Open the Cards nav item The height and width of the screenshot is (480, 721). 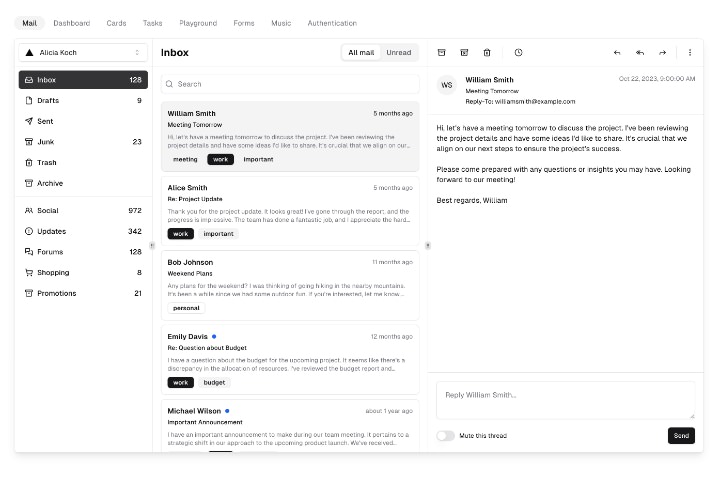(116, 23)
